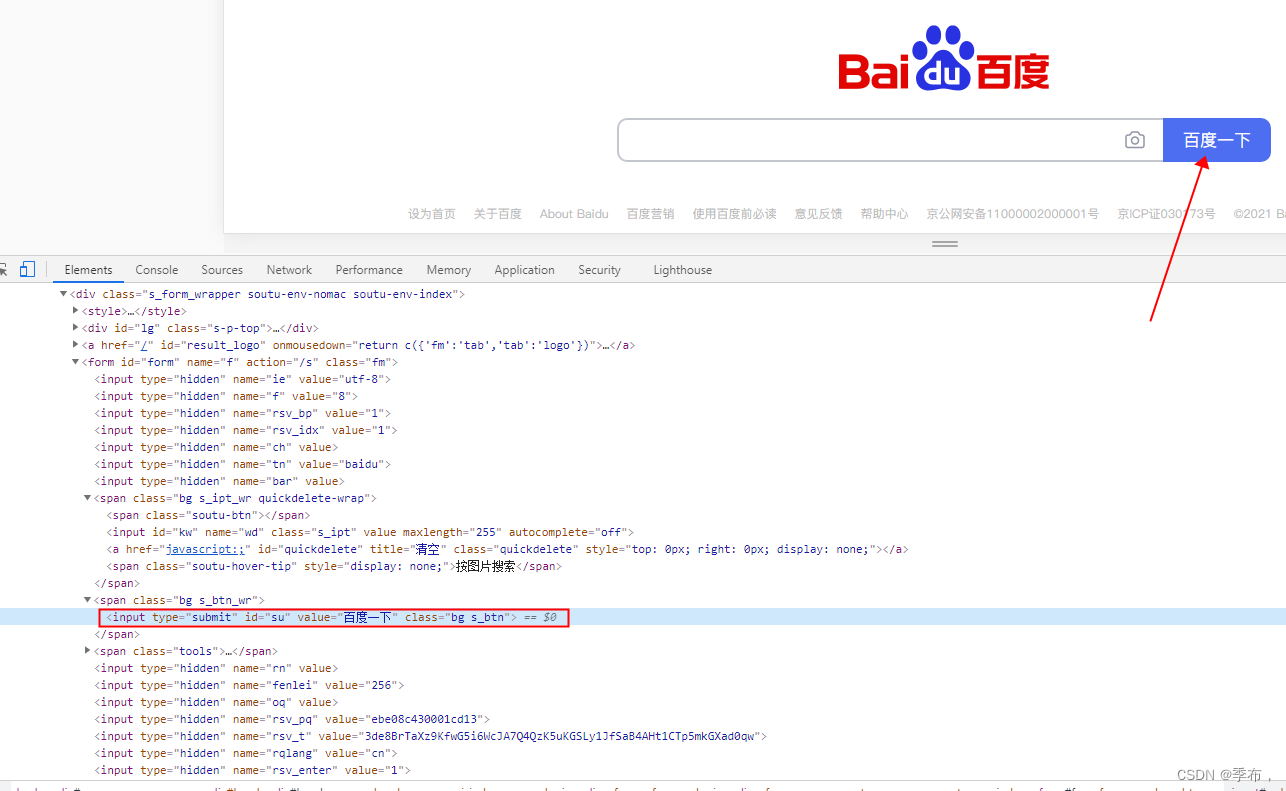Open the Sources tab
The image size is (1286, 791).
222,270
